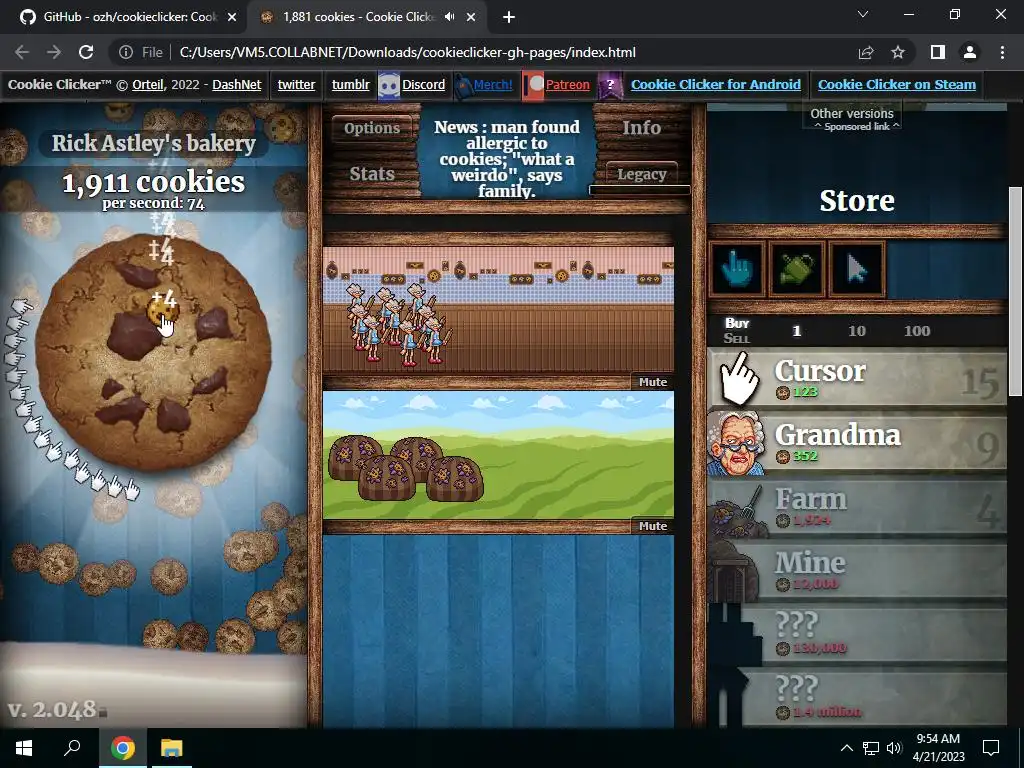Go forward in browser history

click(54, 52)
